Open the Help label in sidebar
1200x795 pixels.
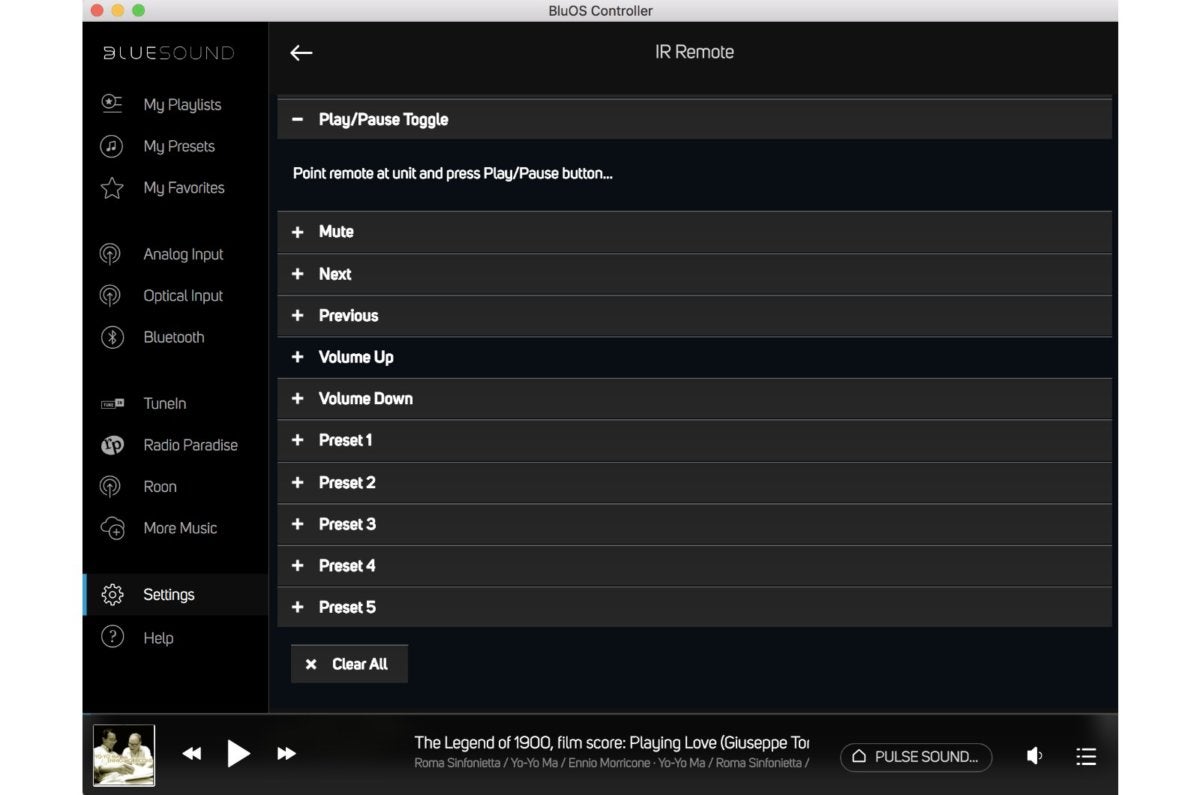158,638
